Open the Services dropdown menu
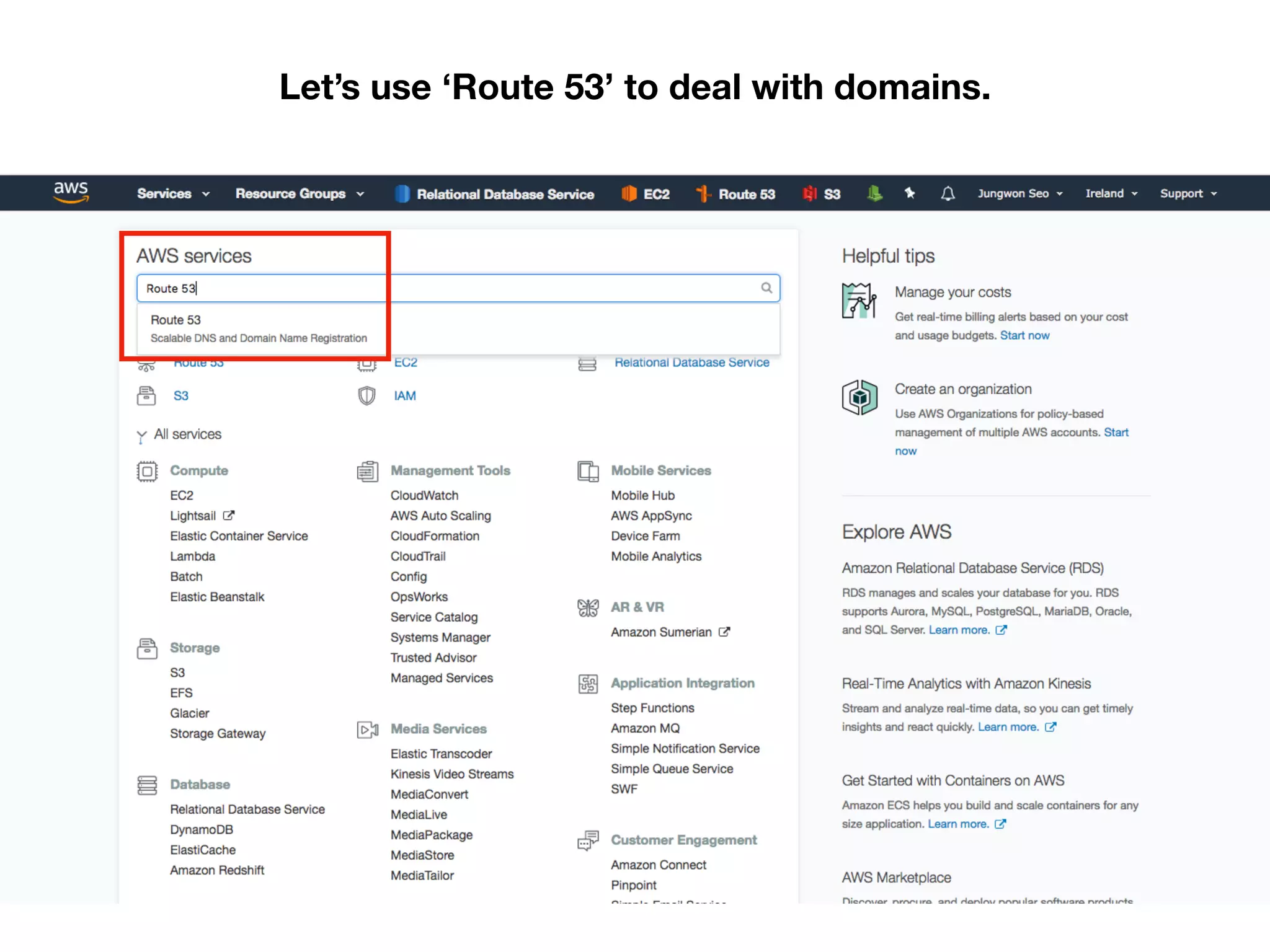Screen dimensions: 1270x952 click(174, 194)
